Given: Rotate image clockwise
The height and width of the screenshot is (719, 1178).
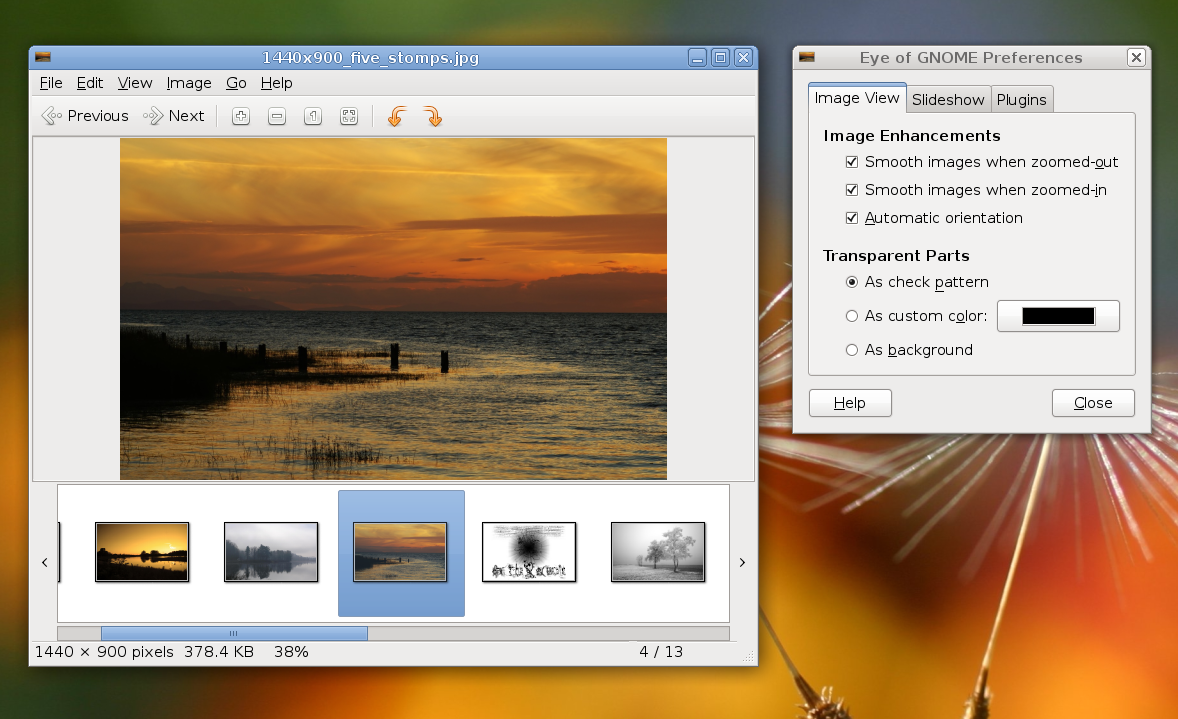Looking at the screenshot, I should click(433, 116).
